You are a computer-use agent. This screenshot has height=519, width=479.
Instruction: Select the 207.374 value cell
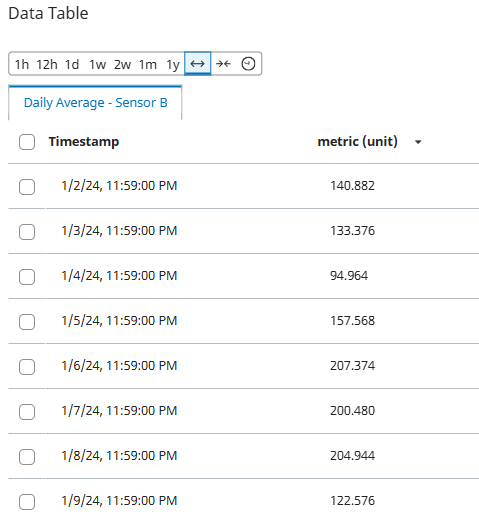[352, 366]
